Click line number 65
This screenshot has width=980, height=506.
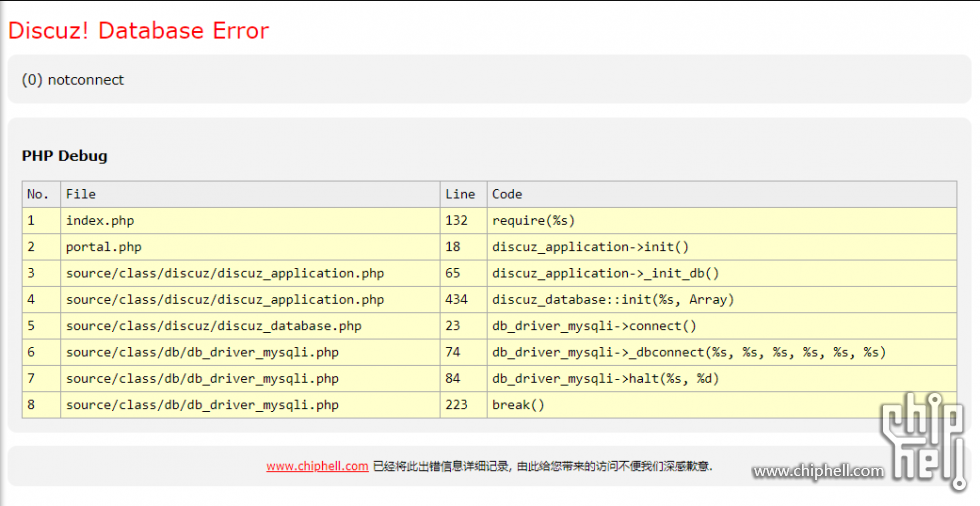pos(463,273)
